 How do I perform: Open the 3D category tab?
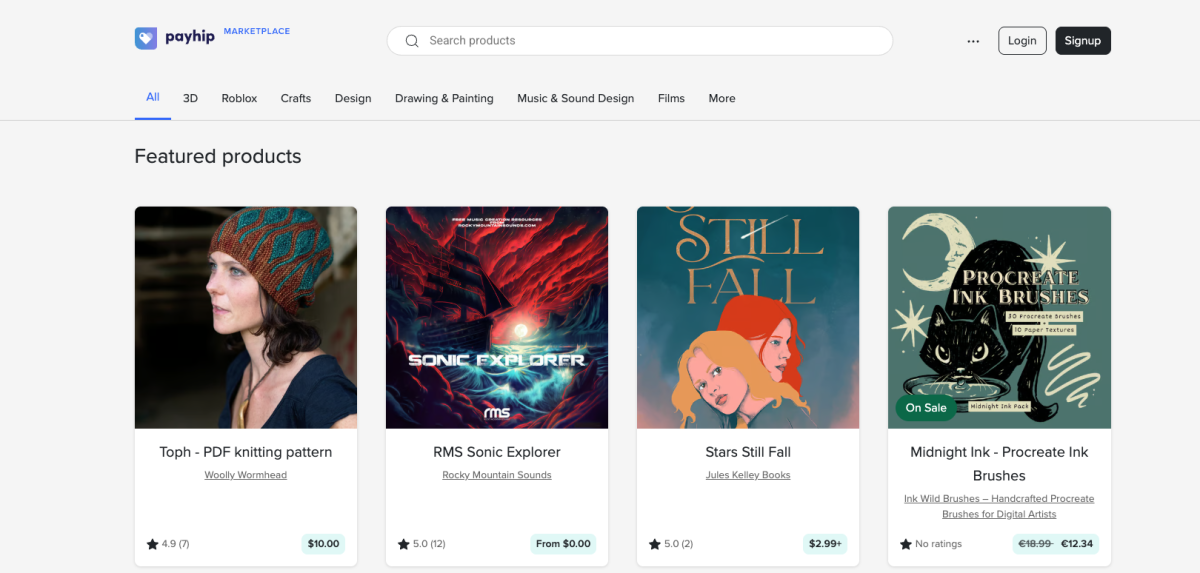pyautogui.click(x=190, y=98)
